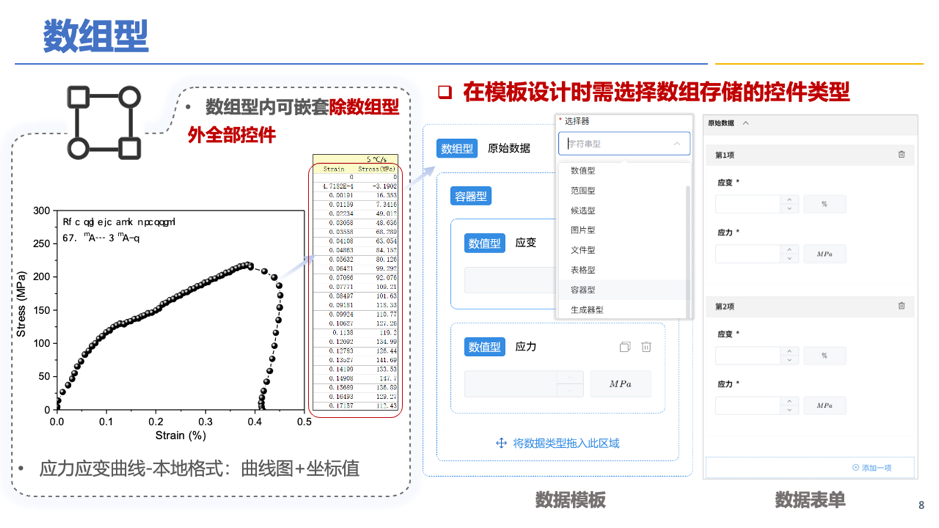
Task: Collapse the 原始数据 section chevron
Action: [746, 124]
